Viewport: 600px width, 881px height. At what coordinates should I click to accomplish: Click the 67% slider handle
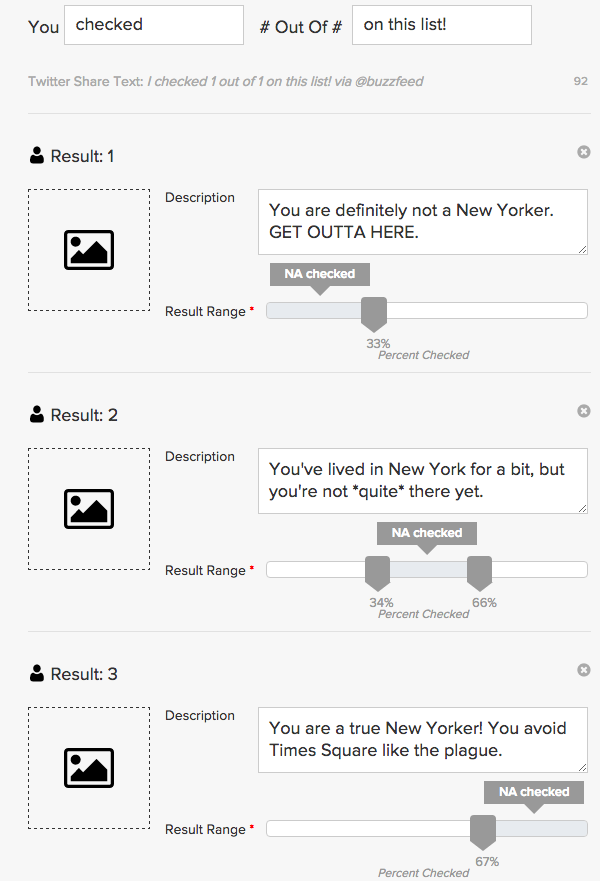(x=483, y=832)
